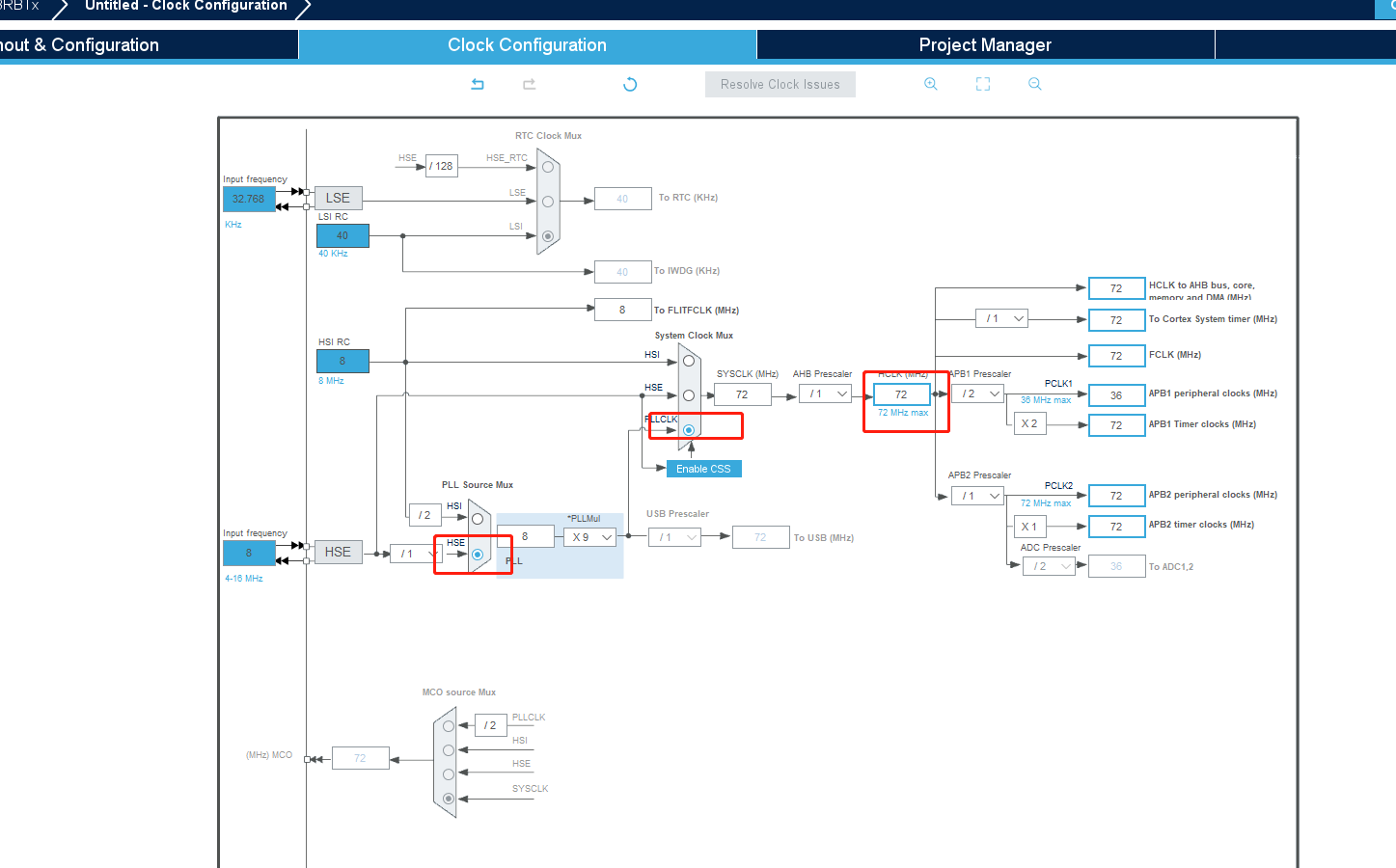Click Untitled - Clock Configuration breadcrumb
Image resolution: width=1396 pixels, height=868 pixels.
[x=186, y=6]
